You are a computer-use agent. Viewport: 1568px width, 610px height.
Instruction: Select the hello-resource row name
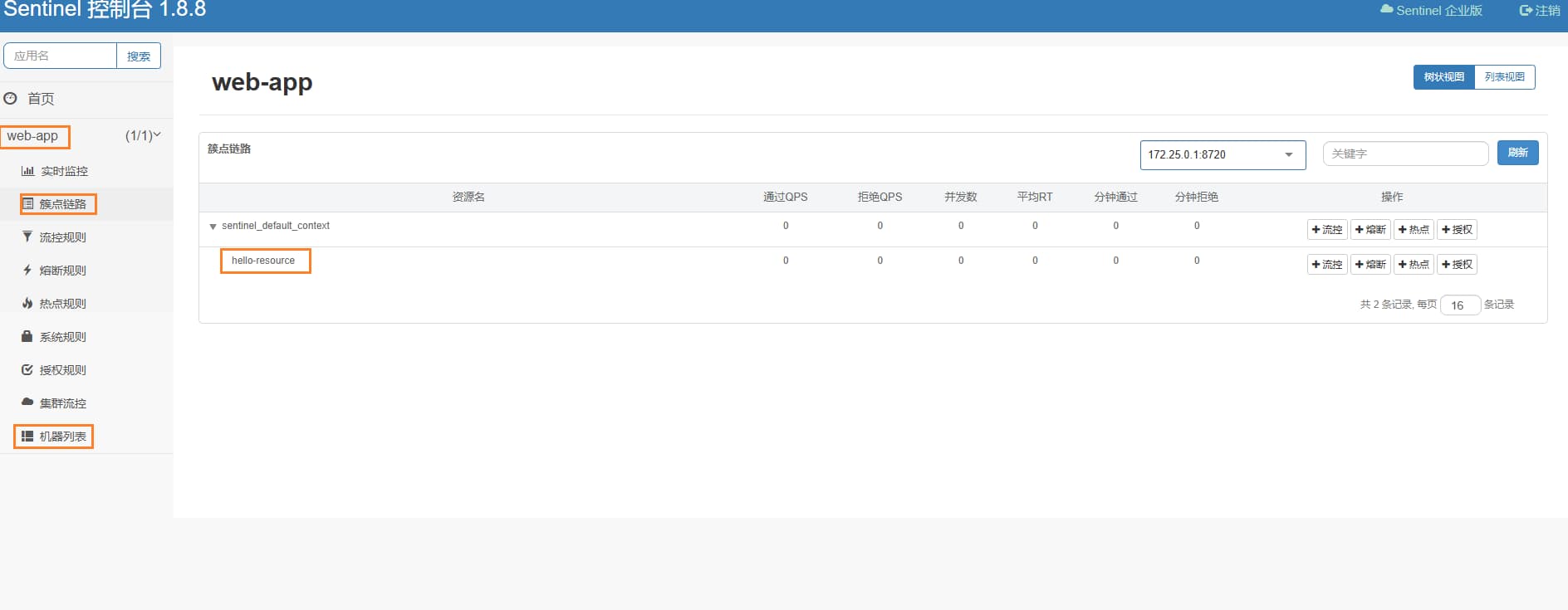tap(263, 261)
